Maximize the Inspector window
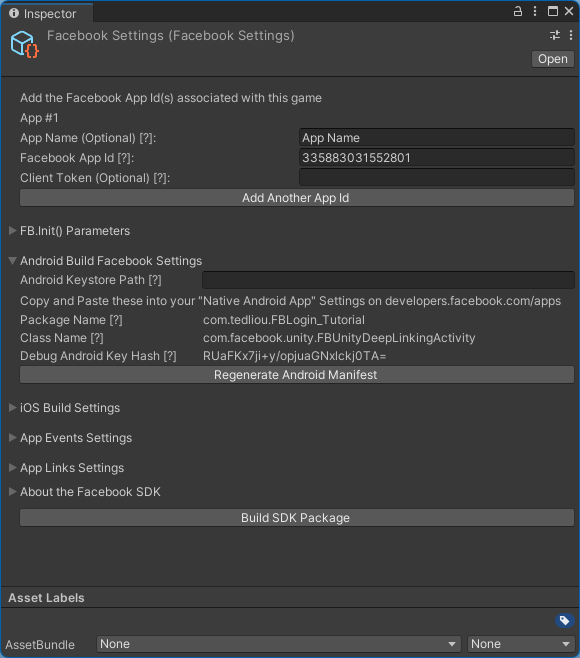The height and width of the screenshot is (658, 580). coord(553,11)
